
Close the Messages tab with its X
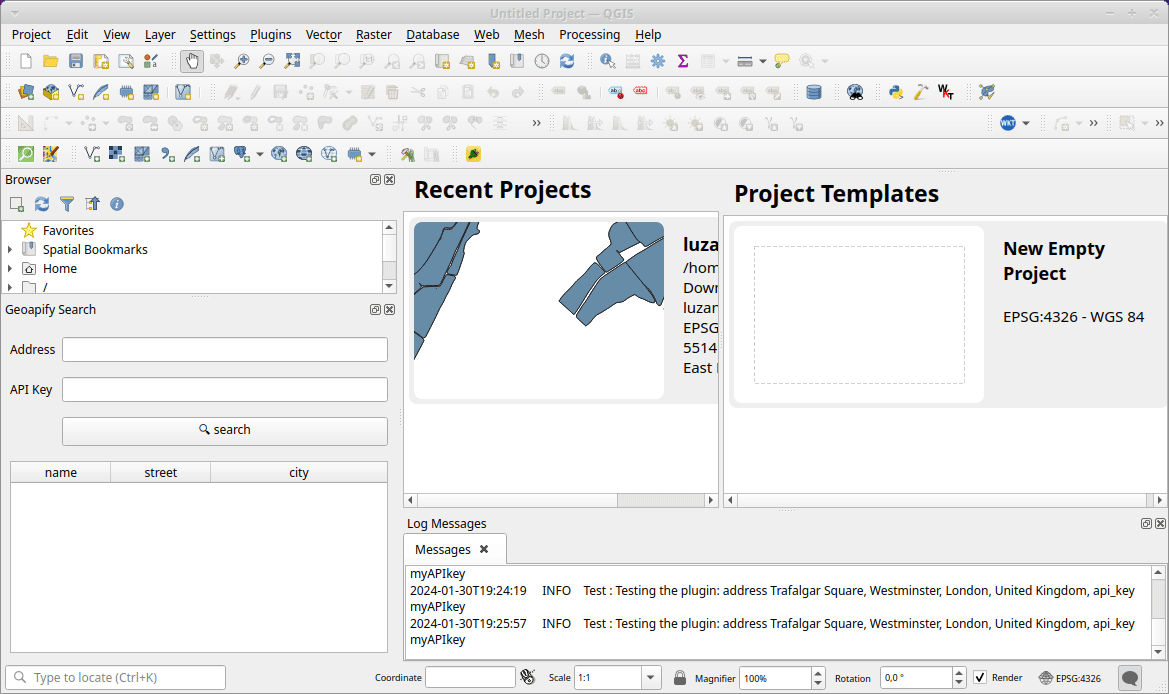pos(484,549)
